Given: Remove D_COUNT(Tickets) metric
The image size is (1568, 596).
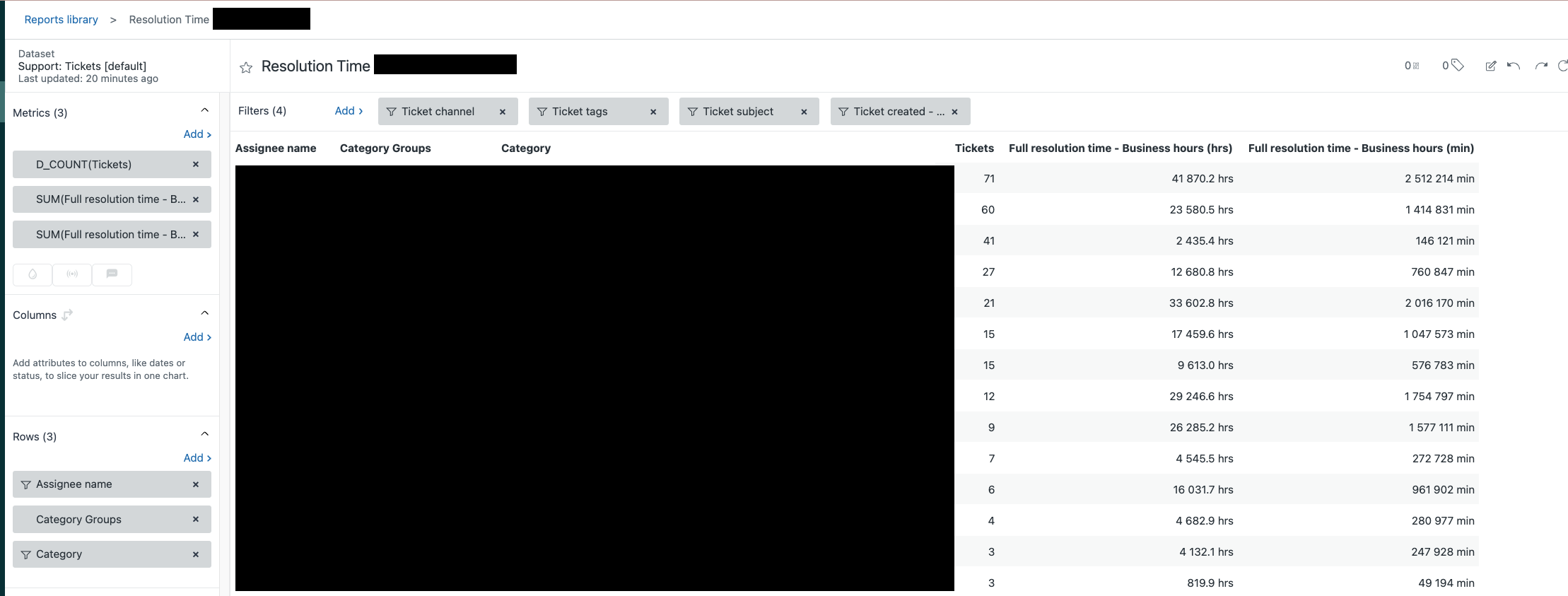Looking at the screenshot, I should click(196, 164).
